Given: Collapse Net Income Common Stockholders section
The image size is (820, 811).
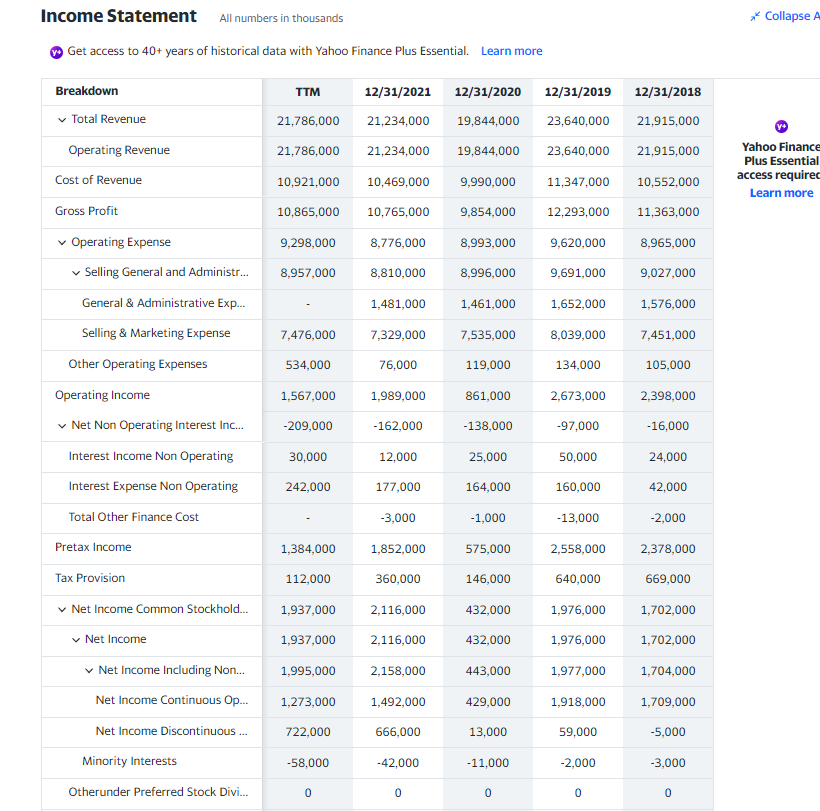Looking at the screenshot, I should click(61, 609).
